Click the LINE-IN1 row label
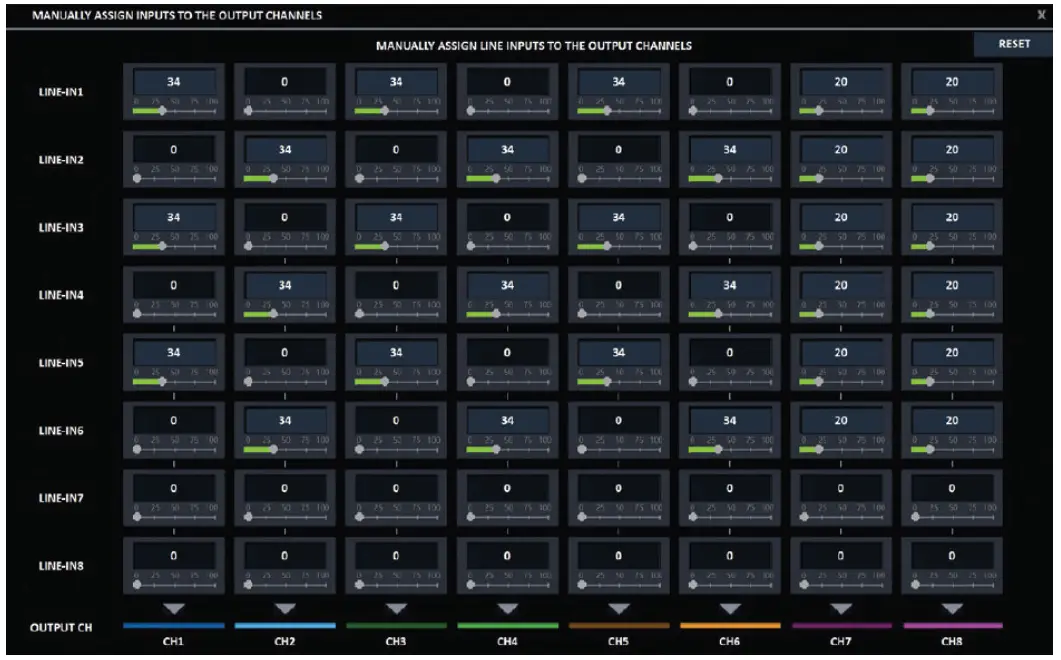The image size is (1061, 660). [61, 91]
